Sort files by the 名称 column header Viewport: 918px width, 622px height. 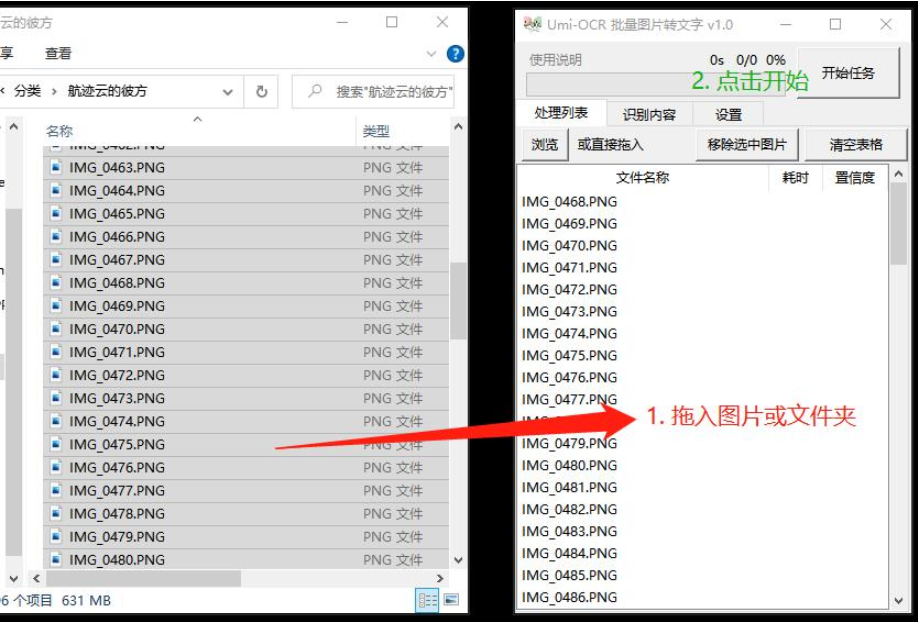[60, 131]
